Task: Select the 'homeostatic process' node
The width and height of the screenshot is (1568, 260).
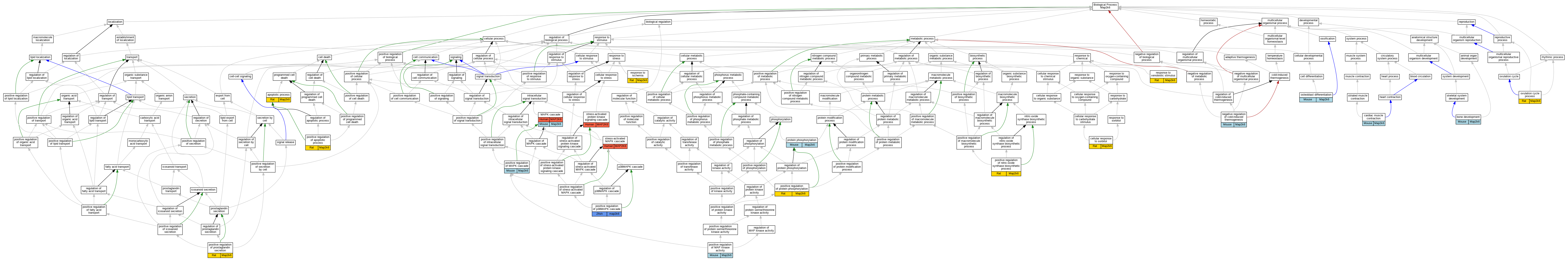Action: [1208, 22]
